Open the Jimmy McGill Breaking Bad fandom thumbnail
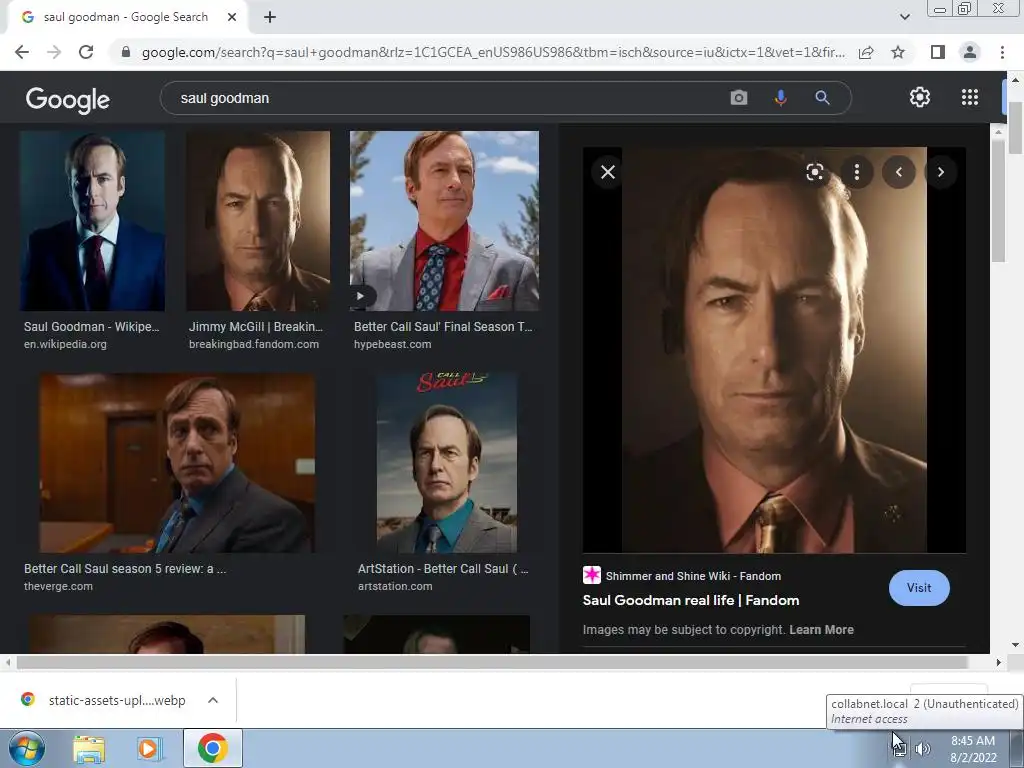The height and width of the screenshot is (768, 1024). tap(258, 221)
